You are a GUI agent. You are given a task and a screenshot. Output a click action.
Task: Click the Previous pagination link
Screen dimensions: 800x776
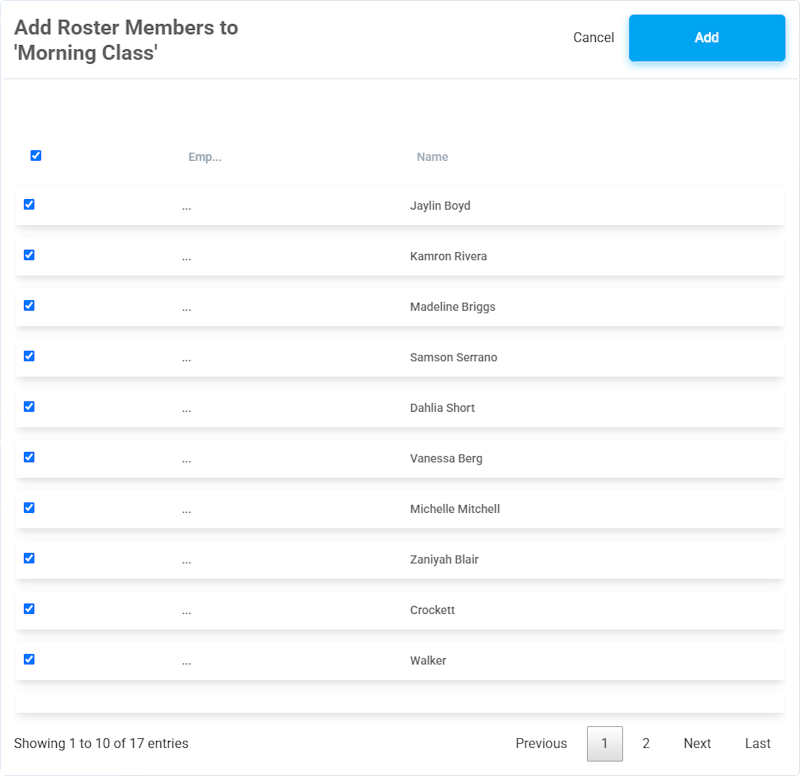[541, 744]
